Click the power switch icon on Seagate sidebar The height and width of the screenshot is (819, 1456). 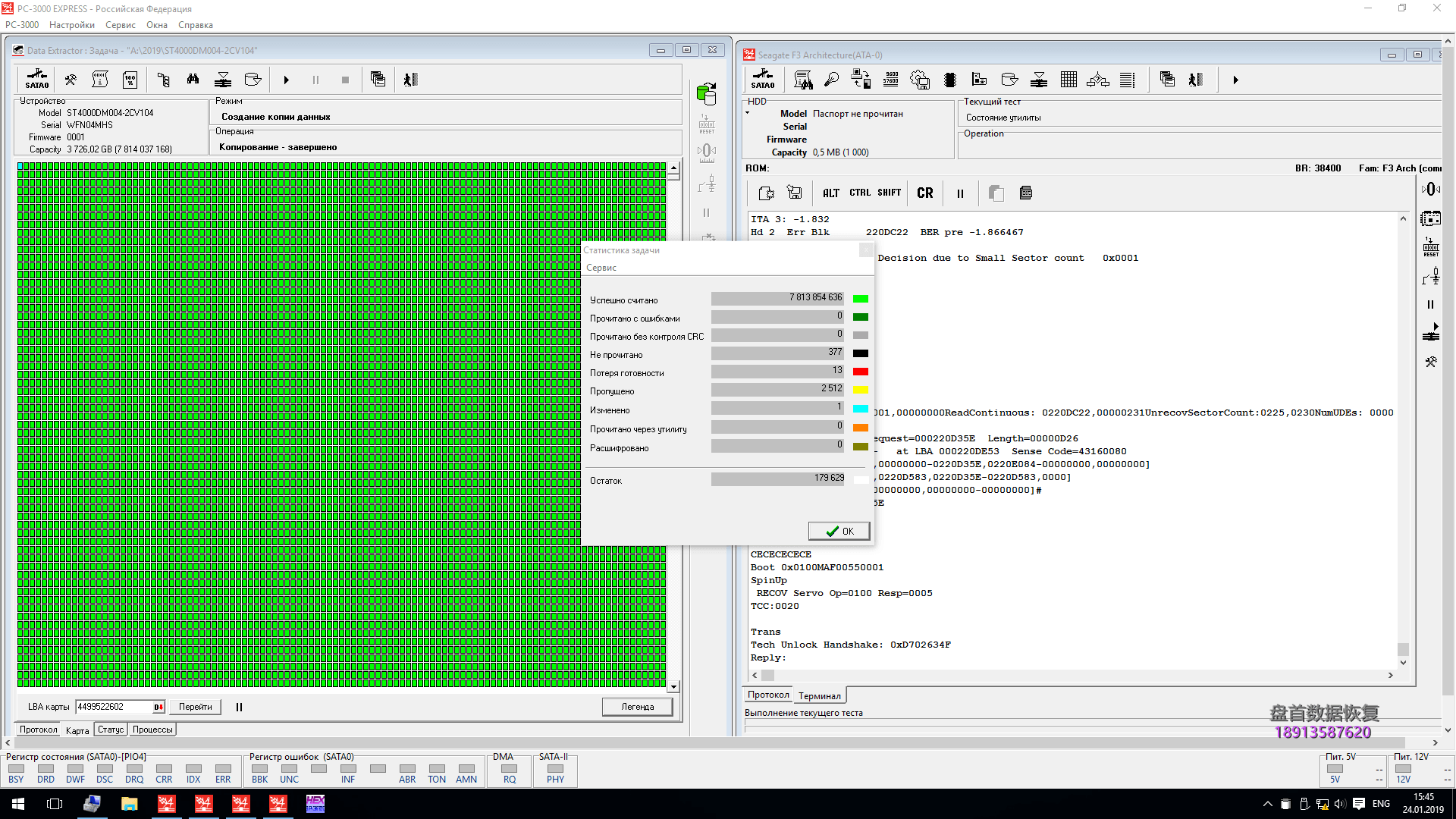pyautogui.click(x=1431, y=277)
